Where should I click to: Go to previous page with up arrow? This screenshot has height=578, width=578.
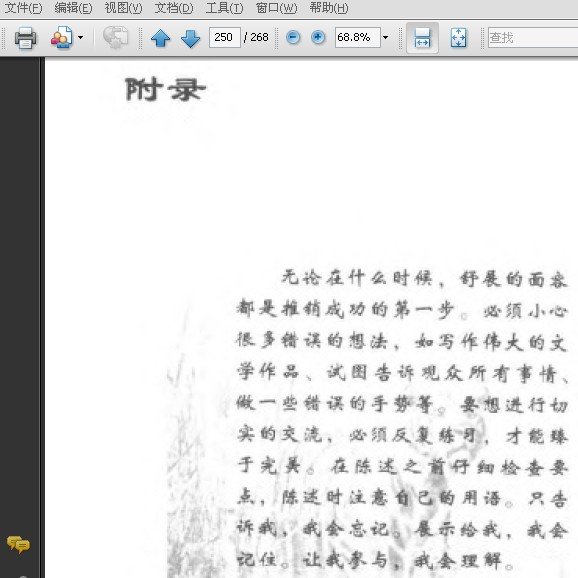pyautogui.click(x=160, y=38)
